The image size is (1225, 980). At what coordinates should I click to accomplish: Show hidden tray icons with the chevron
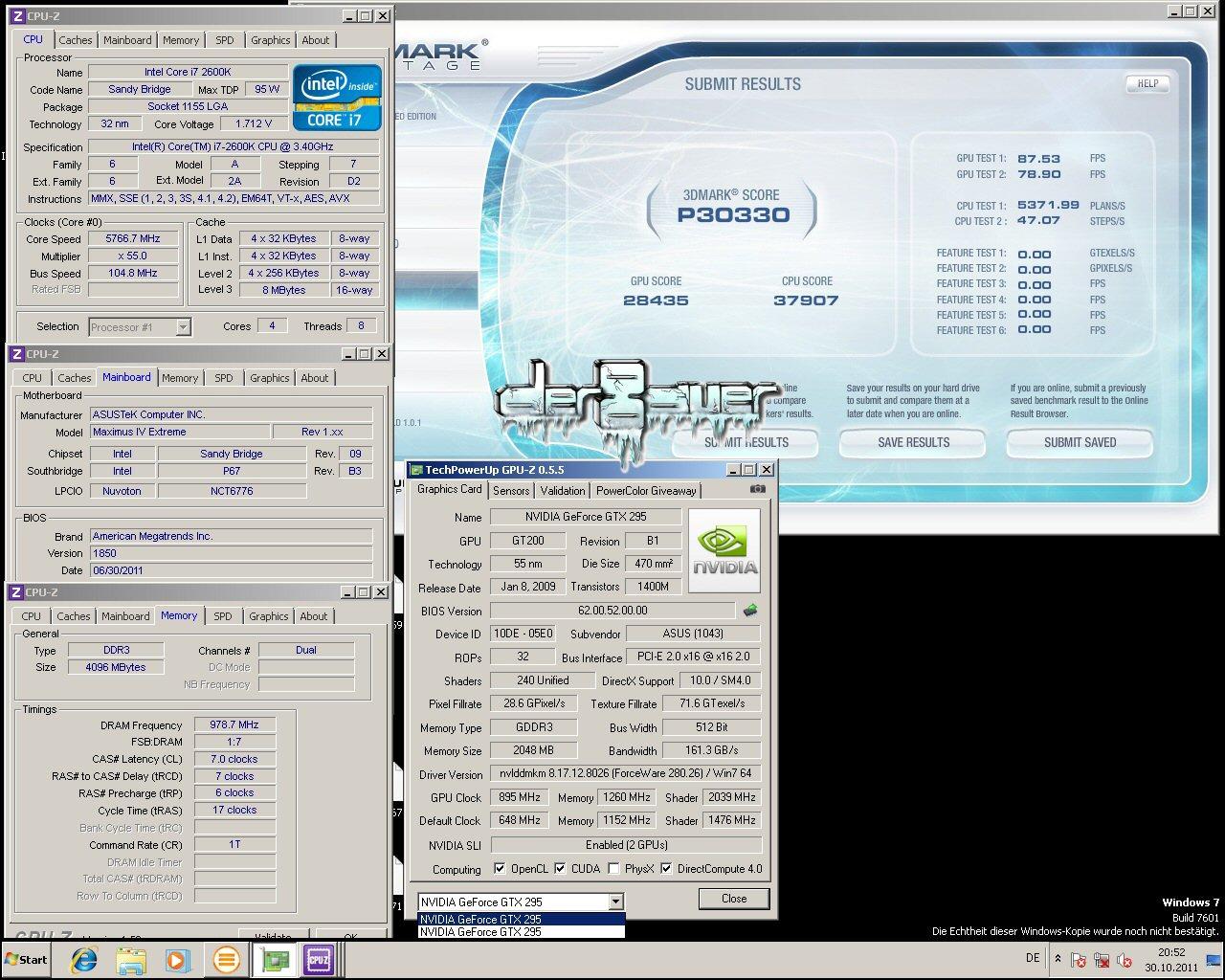click(1058, 959)
